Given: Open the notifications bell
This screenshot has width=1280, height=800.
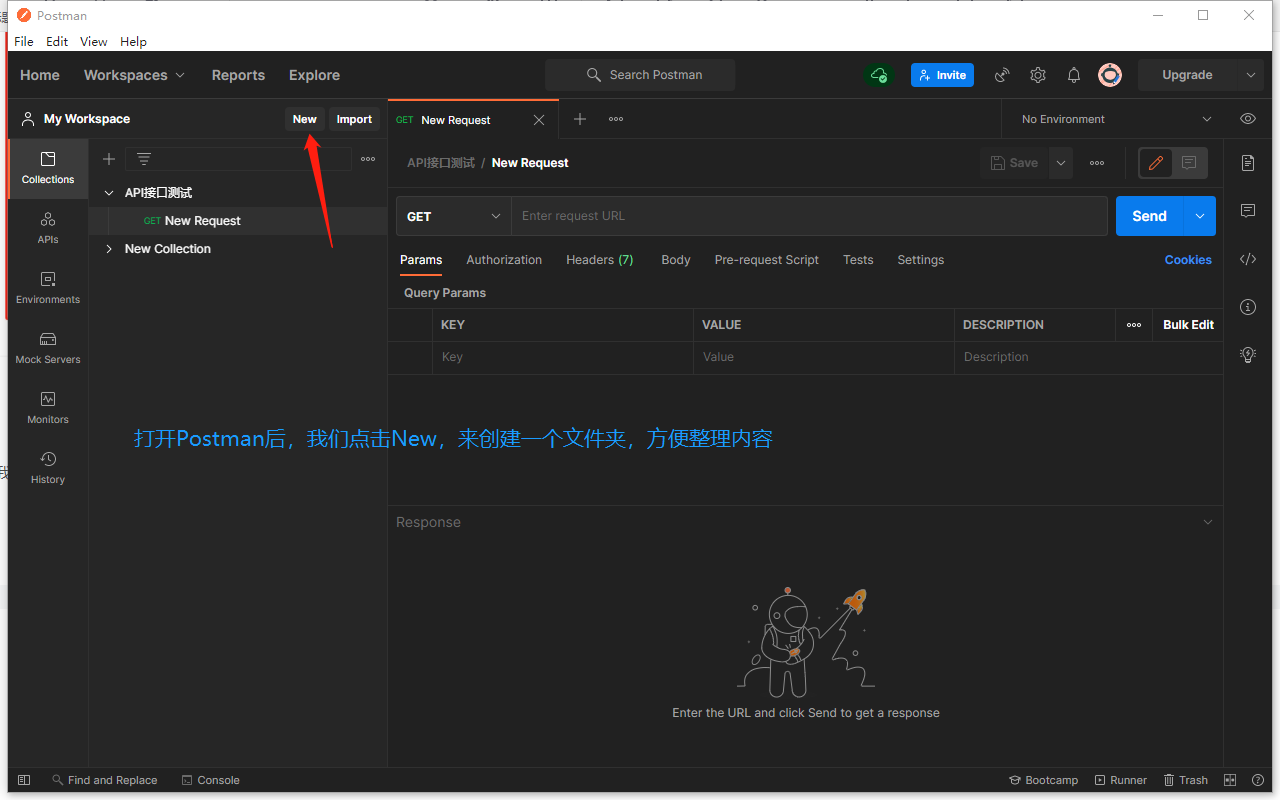Looking at the screenshot, I should tap(1074, 75).
